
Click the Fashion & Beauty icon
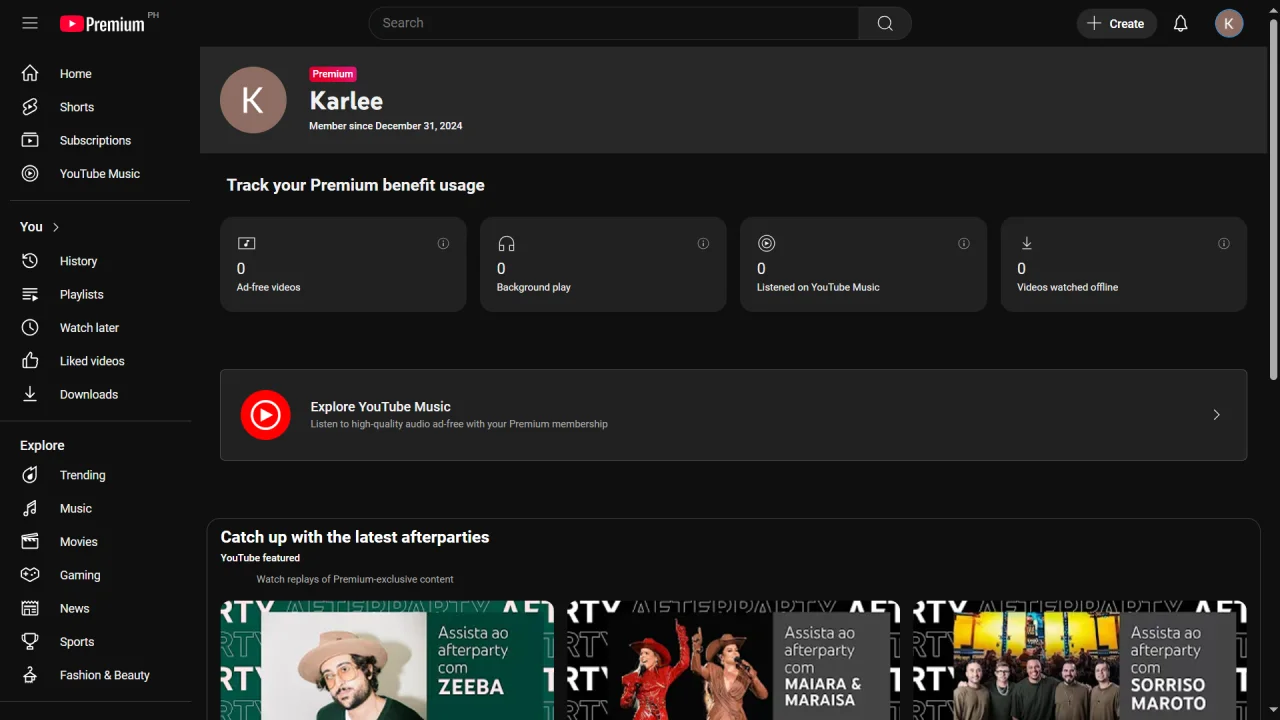pyautogui.click(x=30, y=675)
